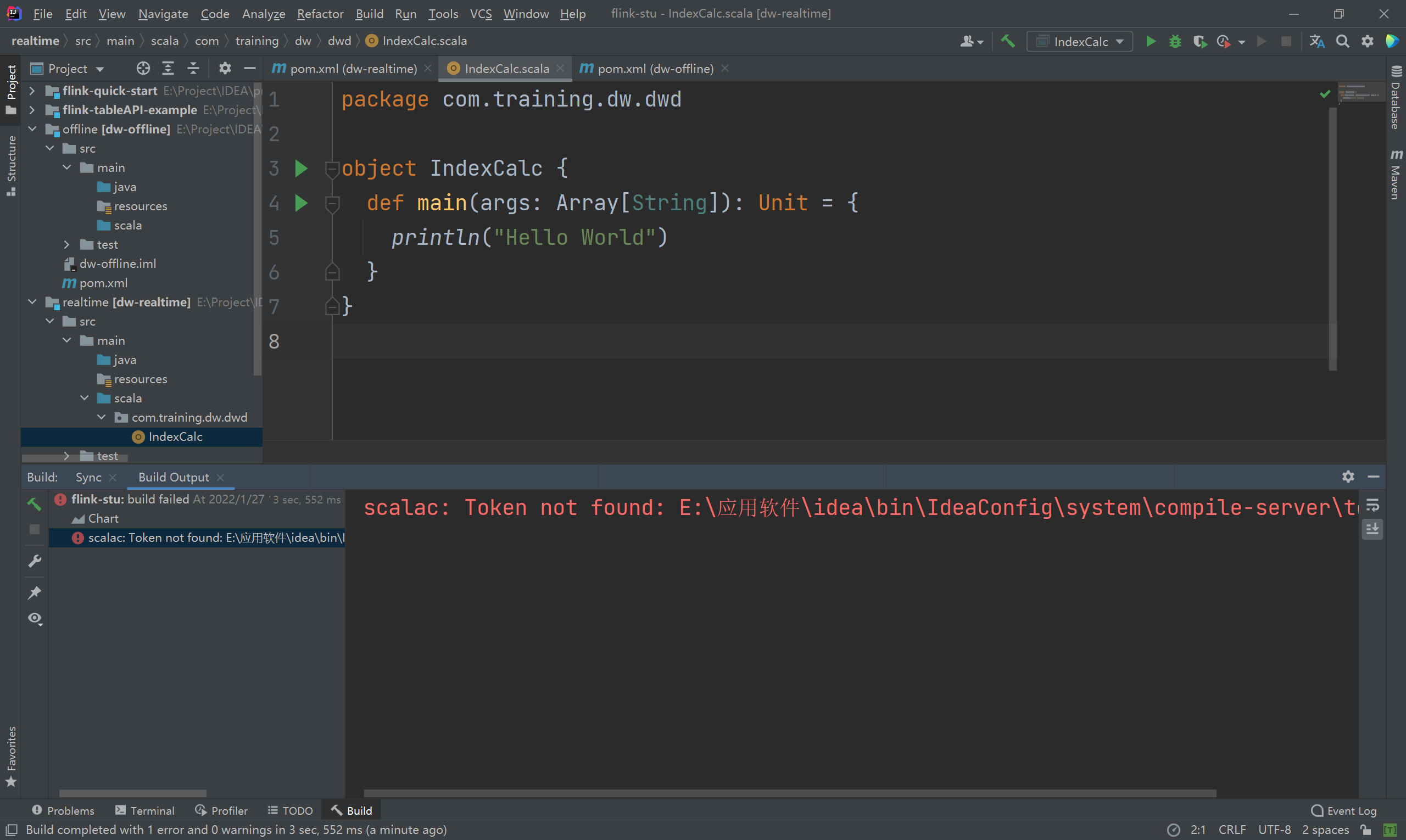The width and height of the screenshot is (1406, 840).
Task: Select the scalac Token not found error row
Action: point(197,537)
